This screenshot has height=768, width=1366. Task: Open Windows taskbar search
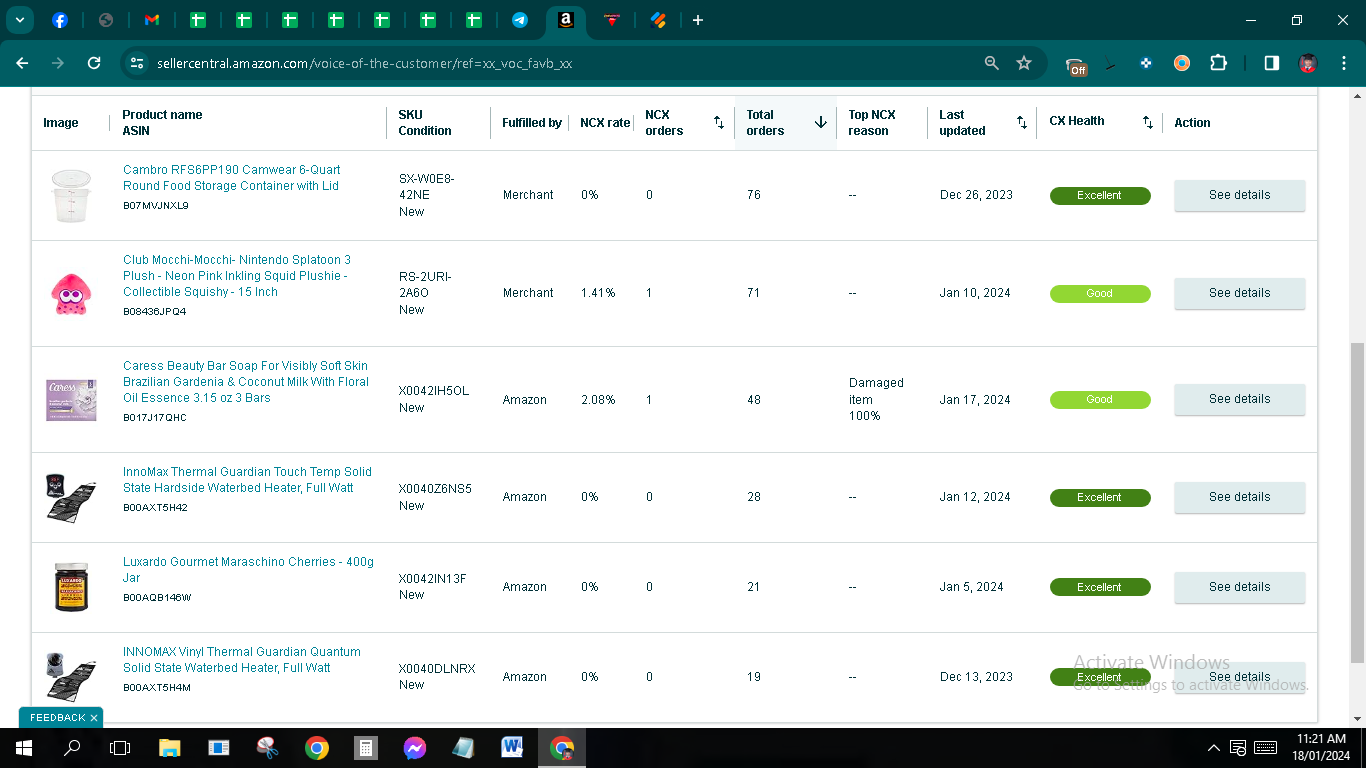72,748
